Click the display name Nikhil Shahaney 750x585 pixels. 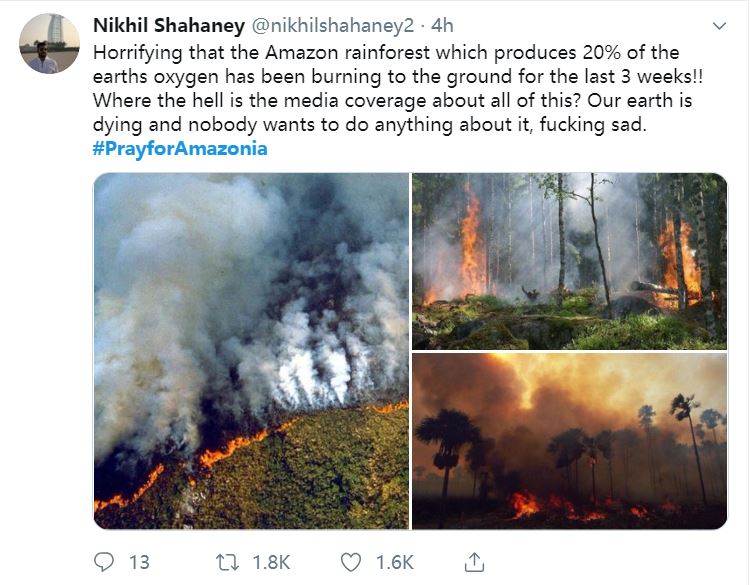[168, 25]
